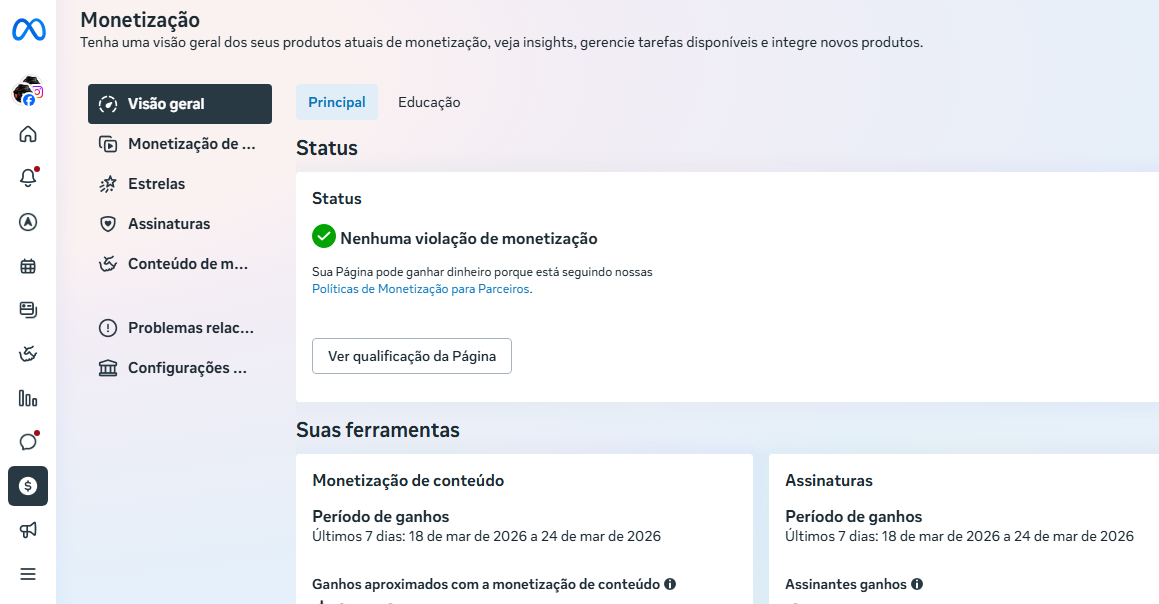
Task: Open the Insights bar chart icon
Action: tap(28, 398)
